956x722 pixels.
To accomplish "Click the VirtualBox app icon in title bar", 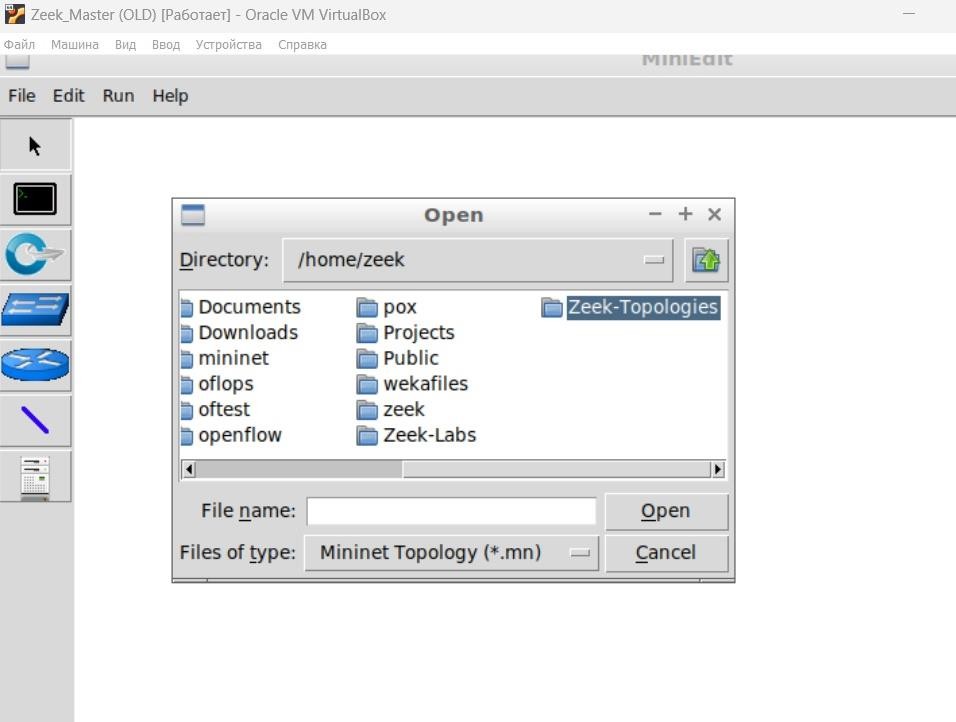I will (15, 14).
